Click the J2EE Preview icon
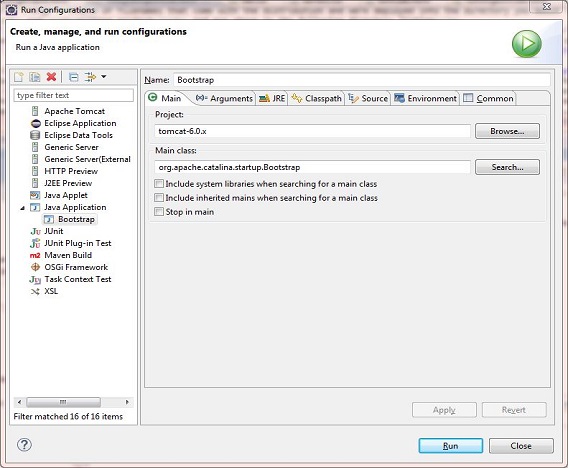Viewport: 568px width, 468px height. [35, 183]
